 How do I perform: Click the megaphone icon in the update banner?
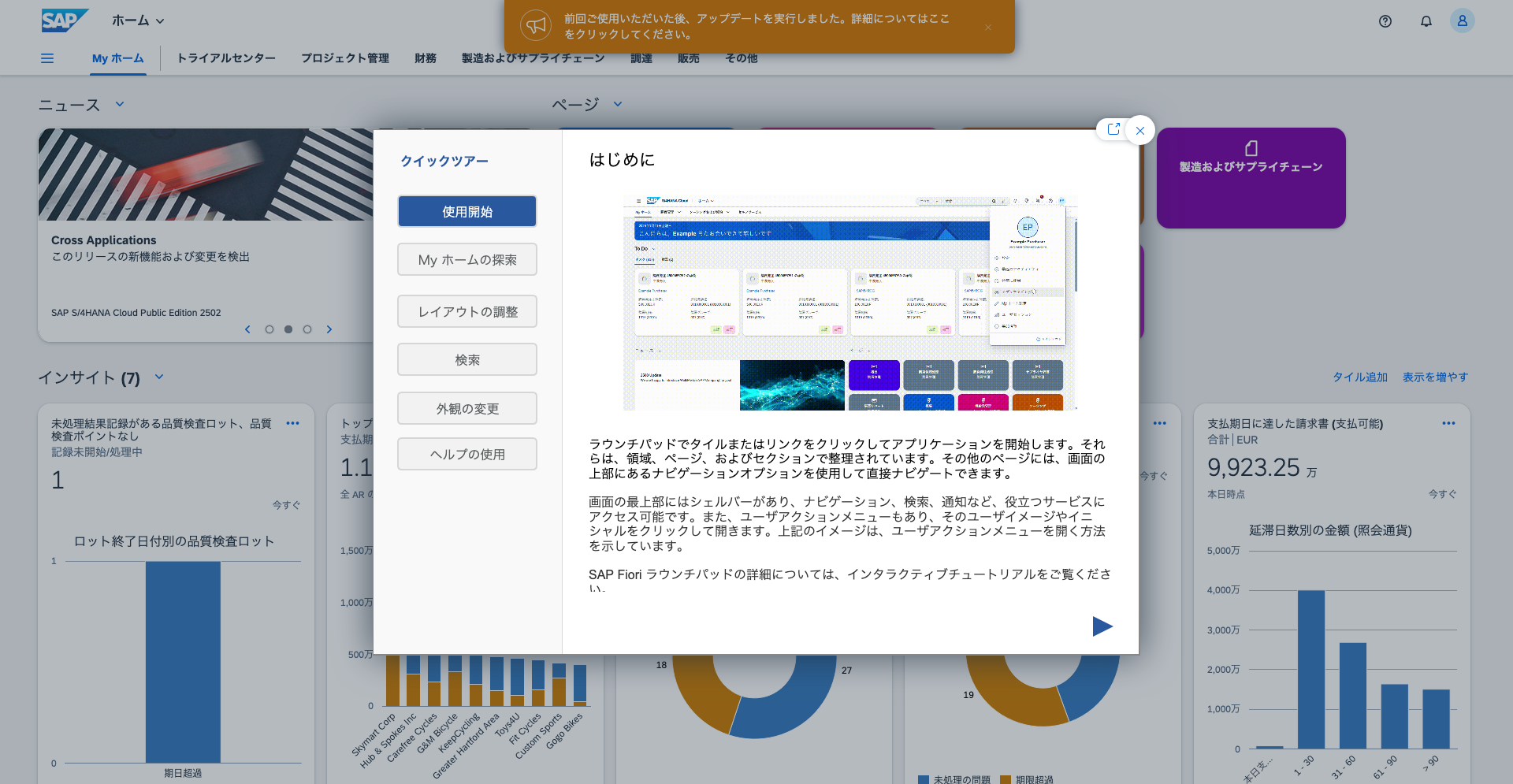(x=536, y=26)
